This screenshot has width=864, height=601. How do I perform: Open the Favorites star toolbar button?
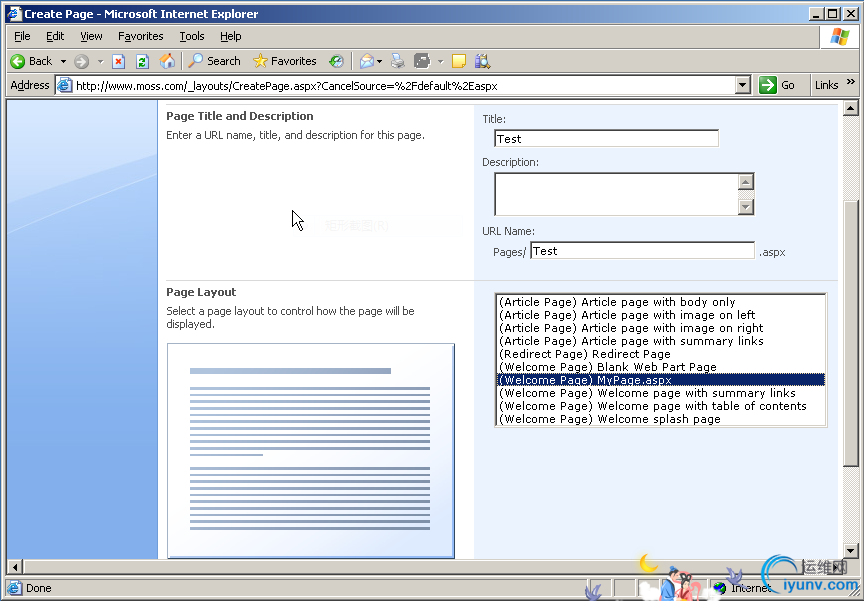pos(284,61)
